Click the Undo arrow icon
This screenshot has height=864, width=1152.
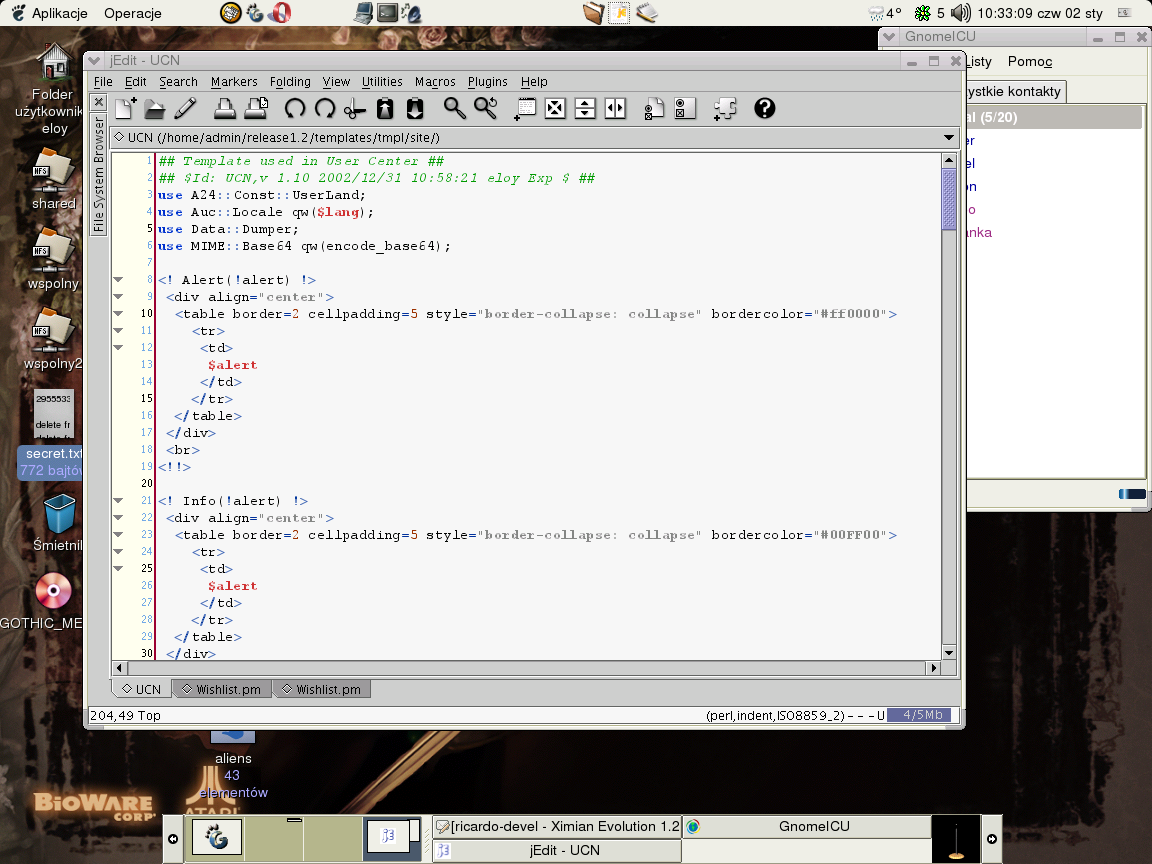tap(295, 108)
